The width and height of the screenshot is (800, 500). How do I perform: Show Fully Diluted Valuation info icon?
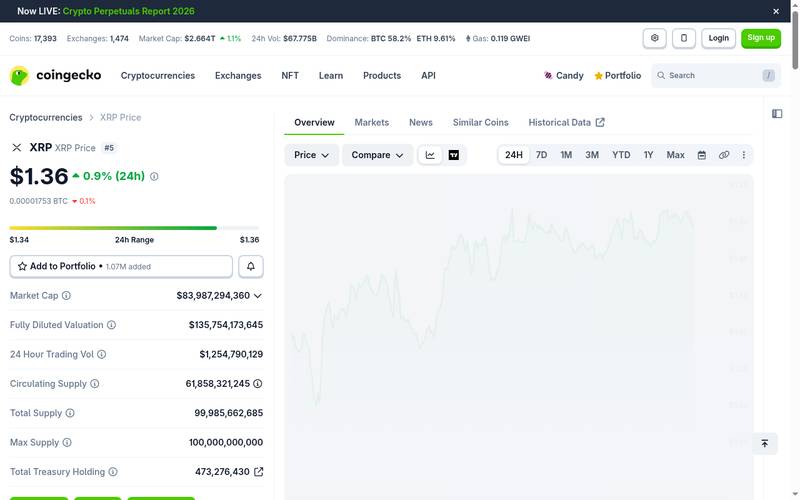point(111,325)
